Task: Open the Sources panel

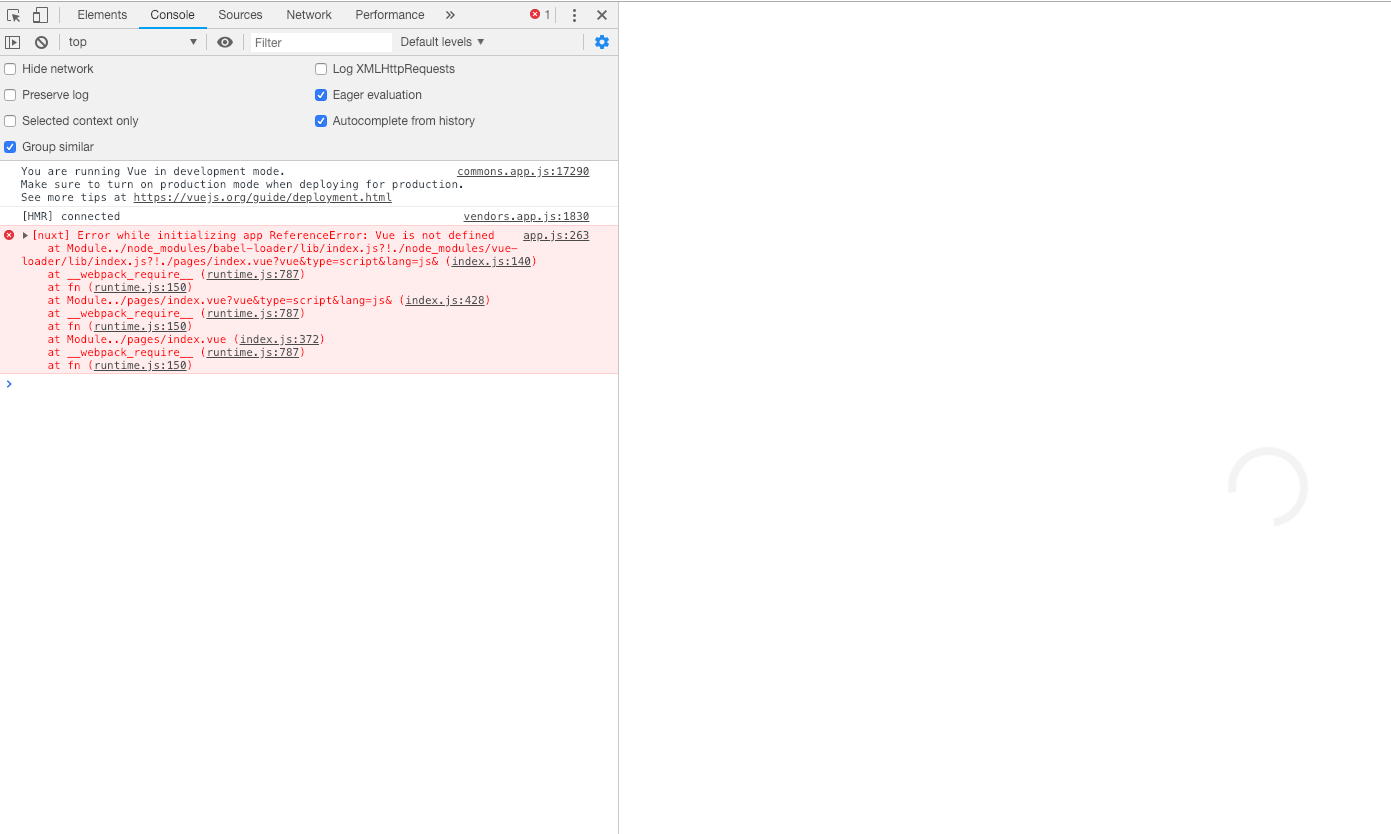Action: (x=239, y=14)
